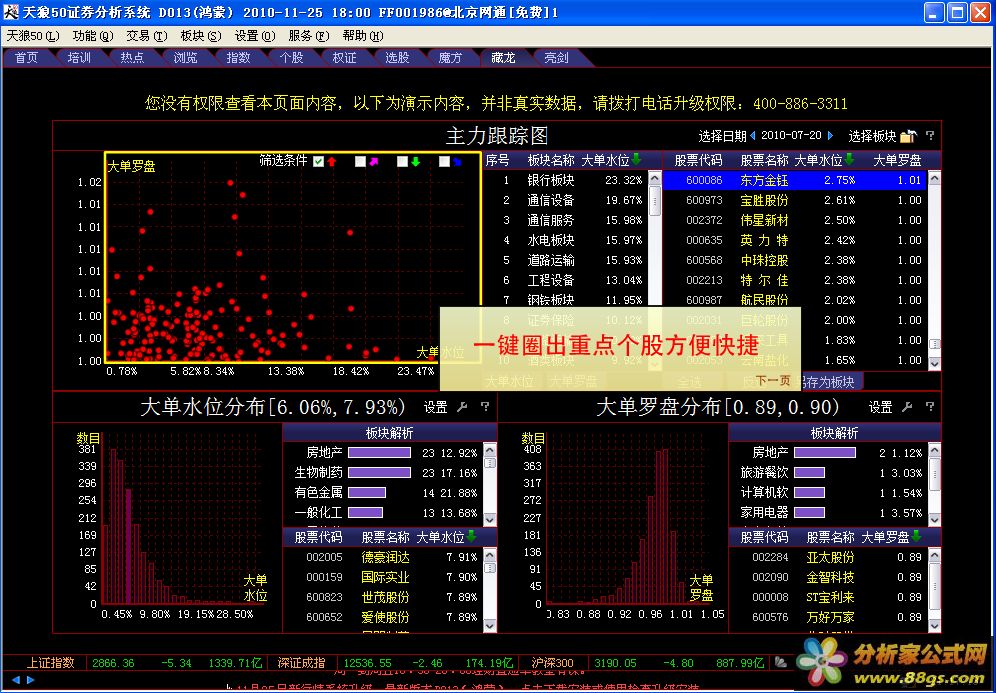Click the left blue arrow on the news ticker

click(x=16, y=680)
